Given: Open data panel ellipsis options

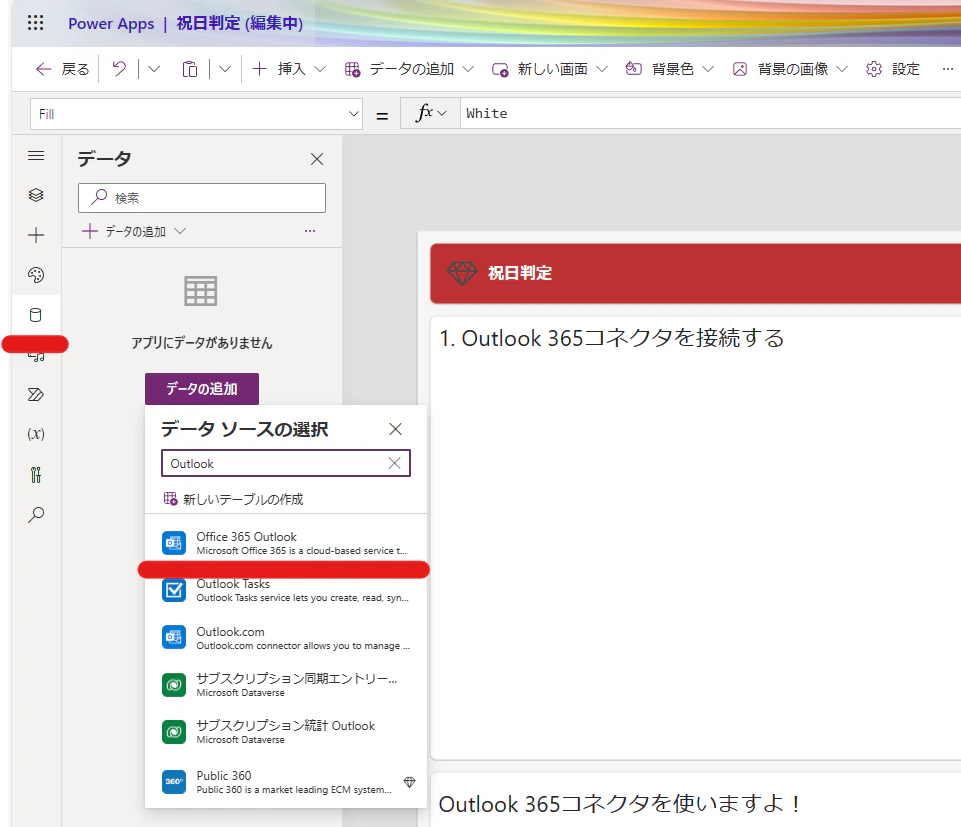Looking at the screenshot, I should click(x=310, y=231).
